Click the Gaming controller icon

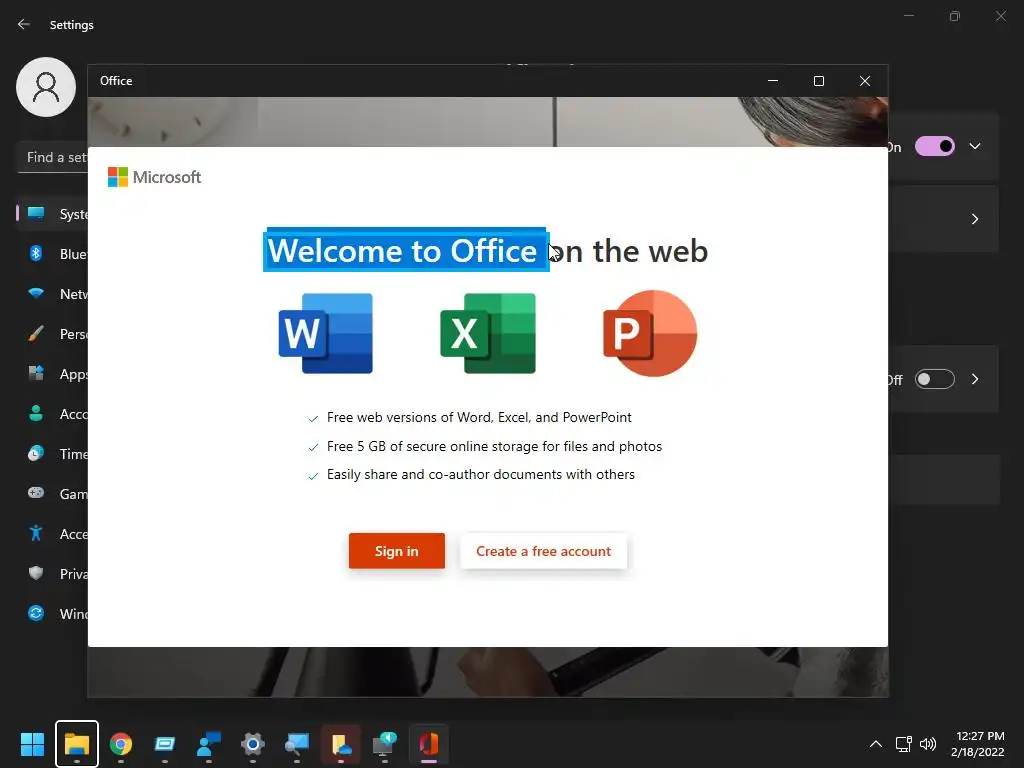(36, 493)
